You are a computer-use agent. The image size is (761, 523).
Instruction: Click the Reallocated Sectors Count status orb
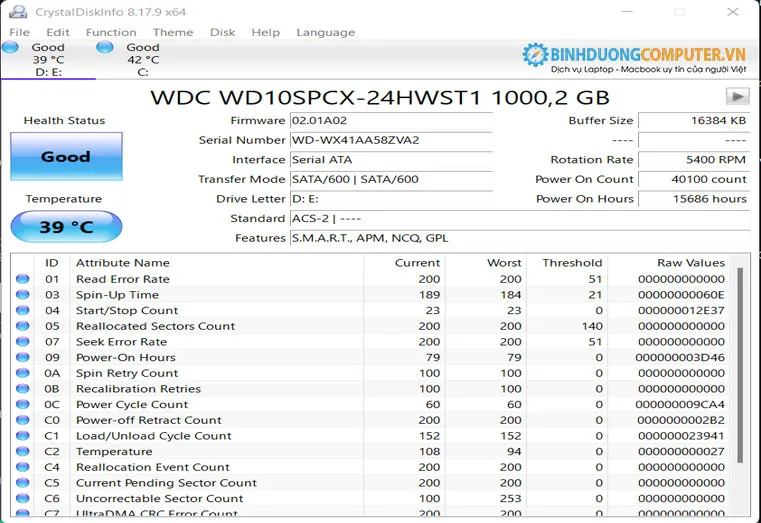23,326
